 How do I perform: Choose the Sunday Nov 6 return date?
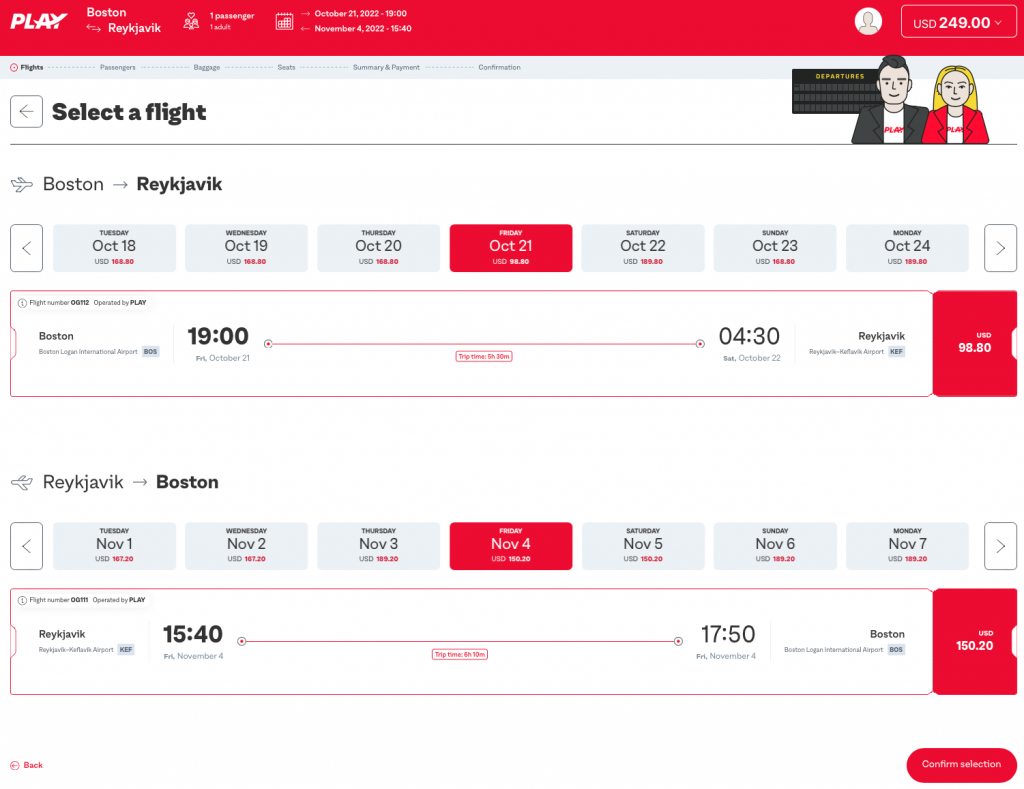coord(775,546)
